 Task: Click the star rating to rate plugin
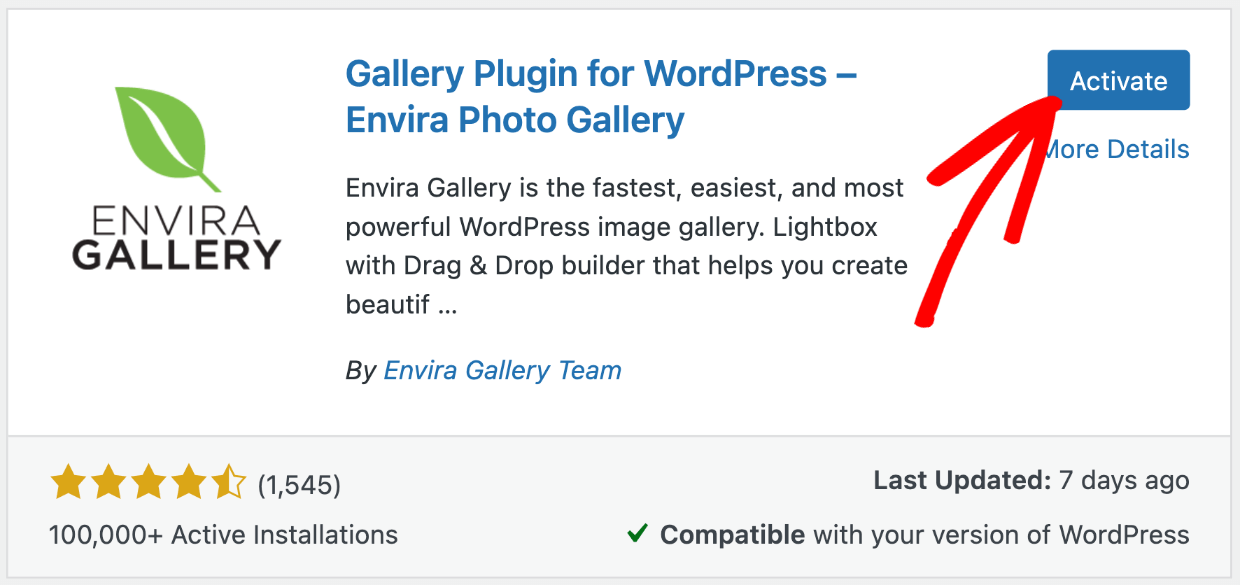coord(148,483)
